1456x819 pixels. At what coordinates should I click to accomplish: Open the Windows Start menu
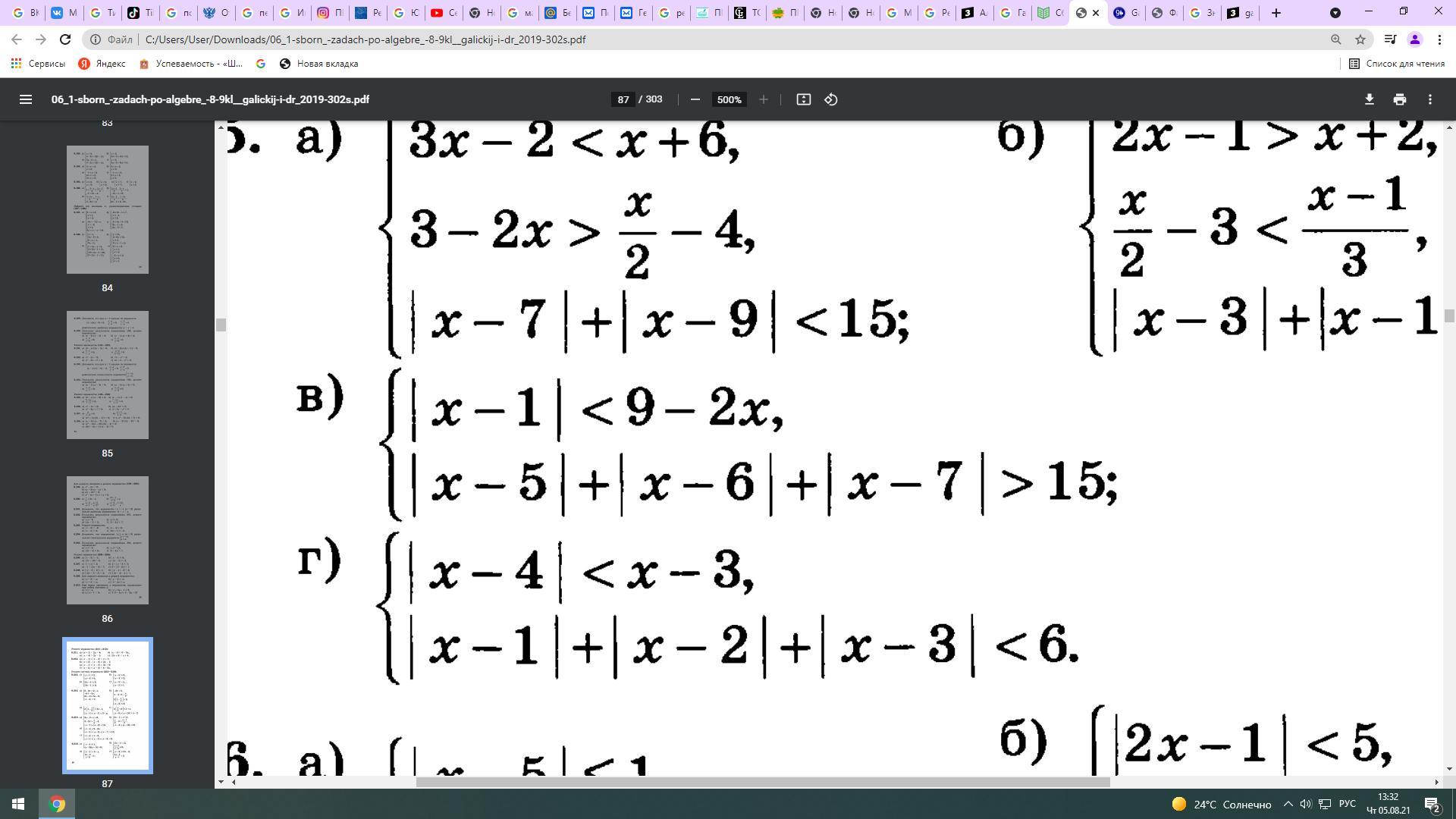[x=18, y=804]
